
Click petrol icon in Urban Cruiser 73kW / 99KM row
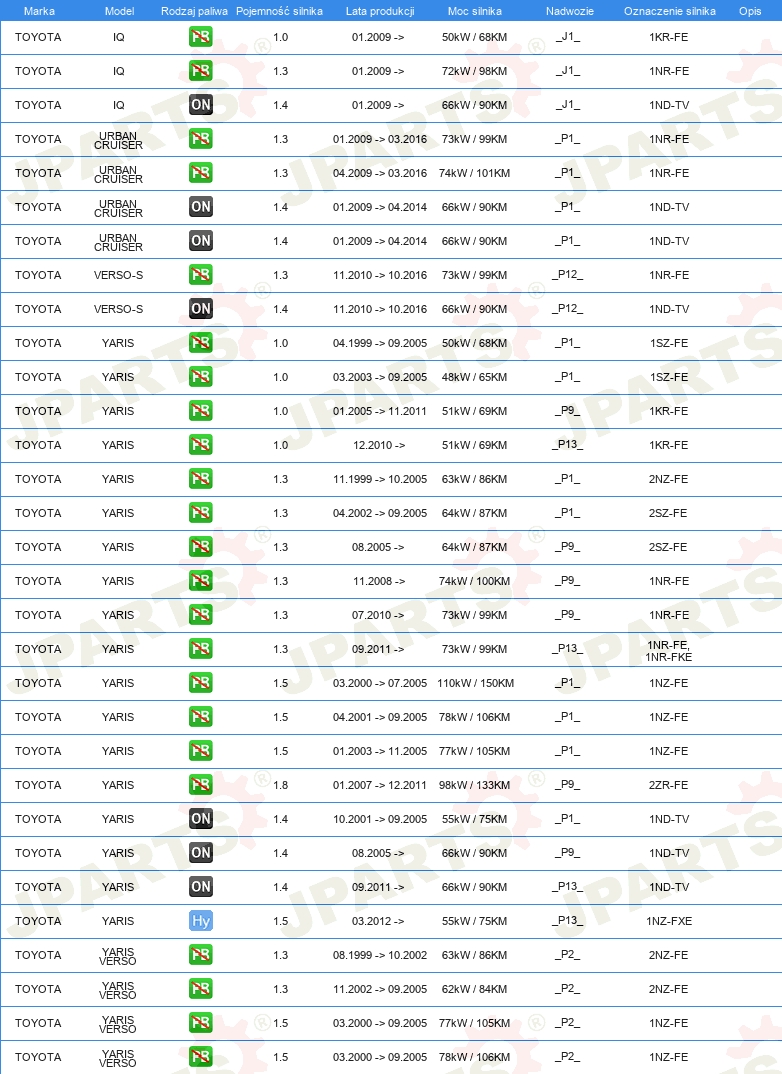201,139
